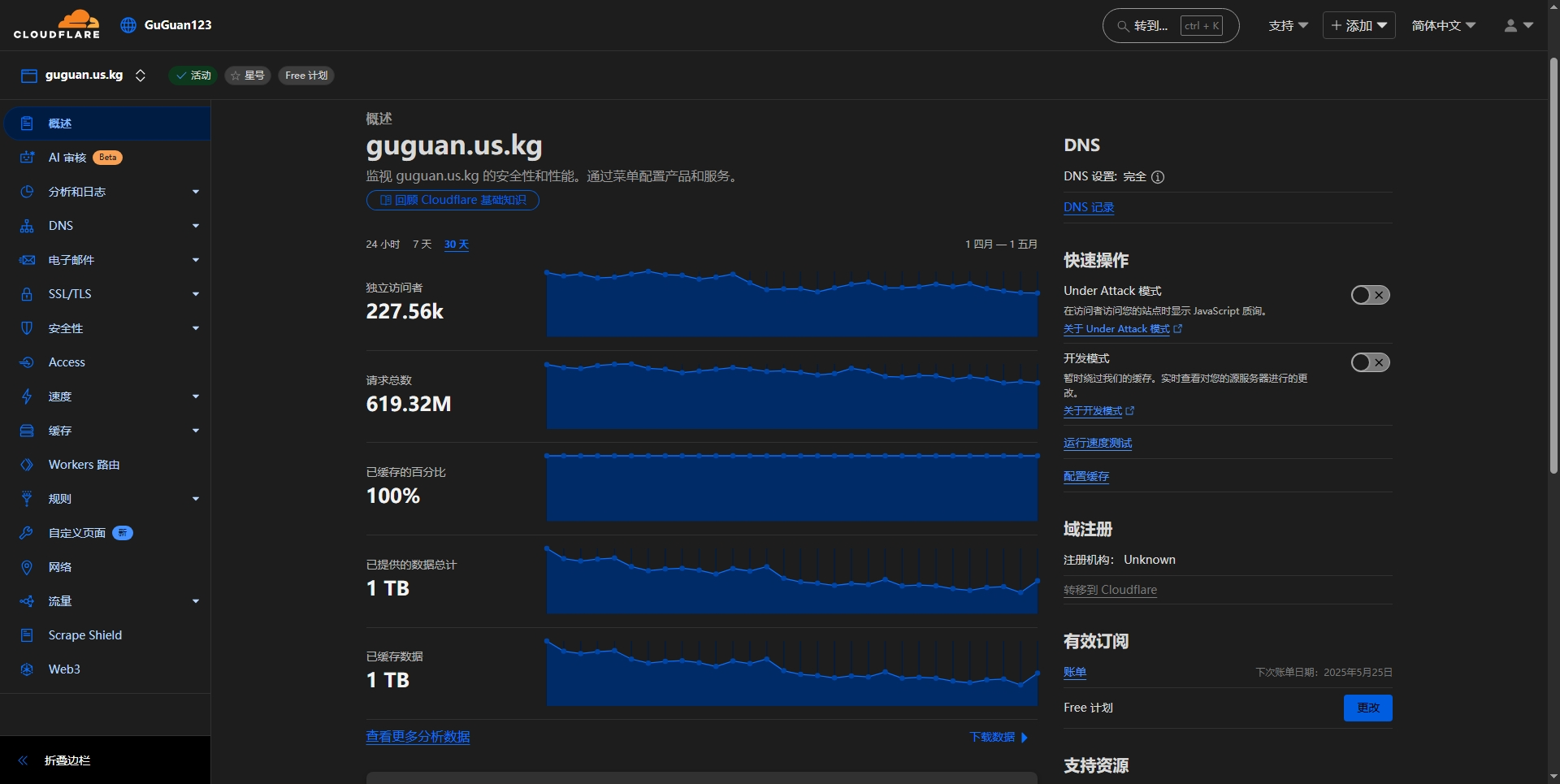This screenshot has height=784, width=1560.
Task: Click the 转到... search field
Action: click(1171, 26)
